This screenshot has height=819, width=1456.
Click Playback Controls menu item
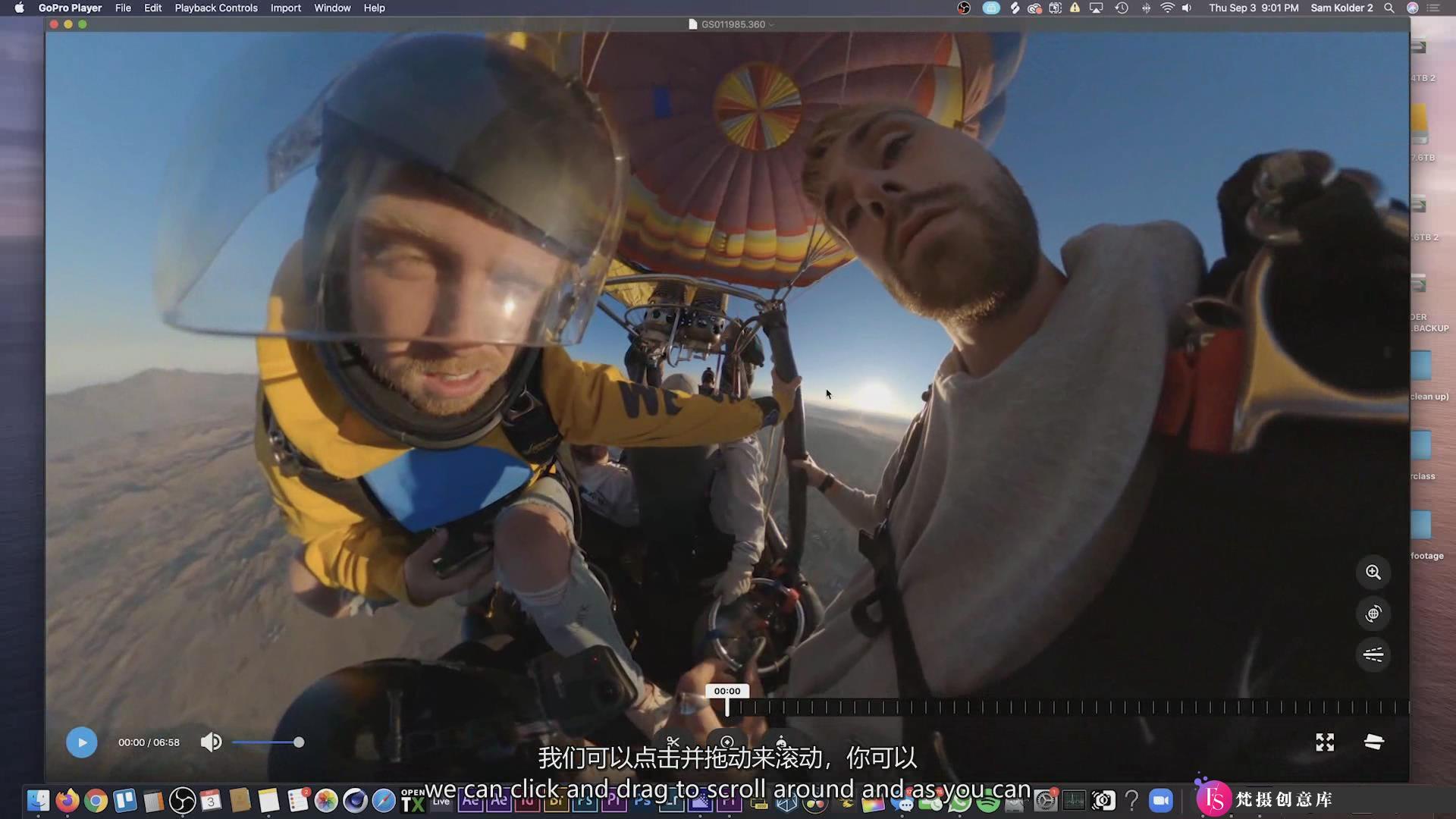217,8
